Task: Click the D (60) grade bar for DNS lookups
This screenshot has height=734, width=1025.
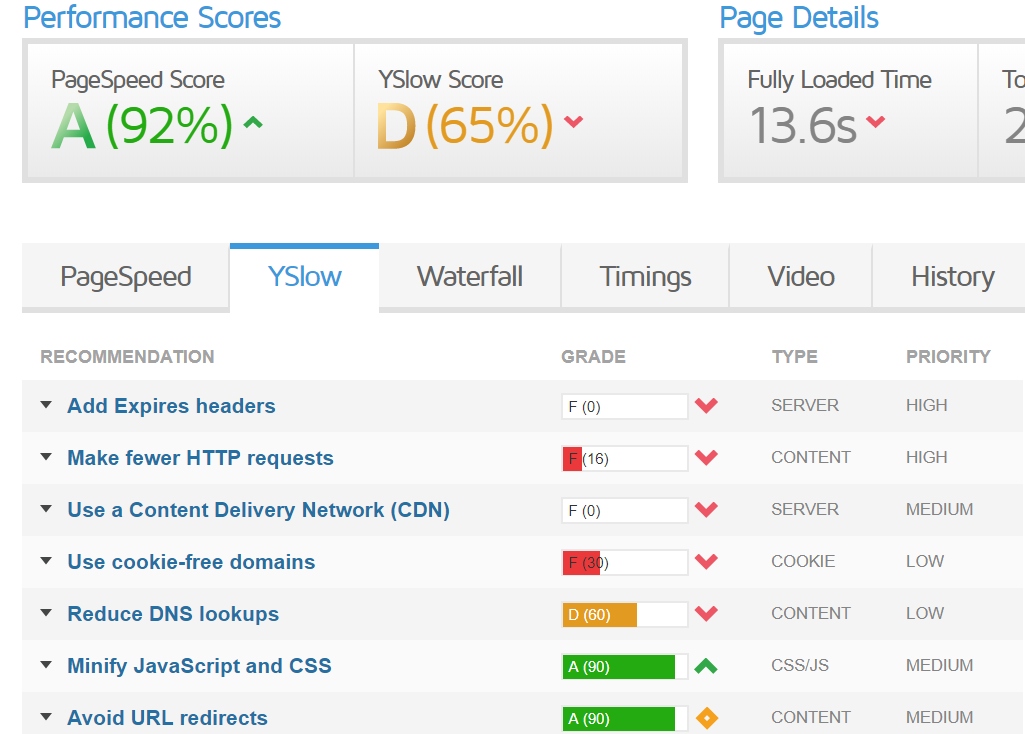Action: 624,614
